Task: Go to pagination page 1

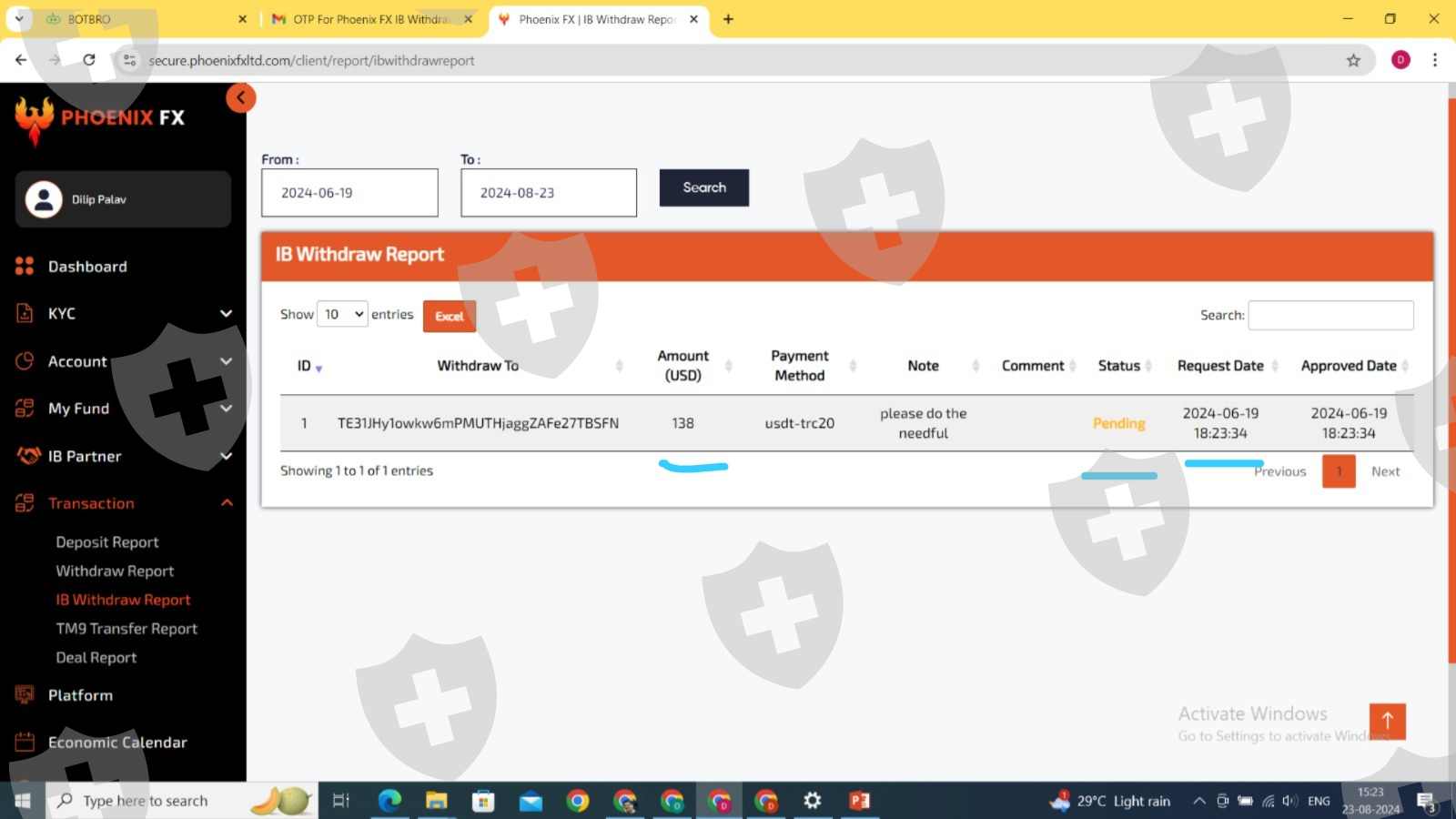Action: pyautogui.click(x=1339, y=471)
